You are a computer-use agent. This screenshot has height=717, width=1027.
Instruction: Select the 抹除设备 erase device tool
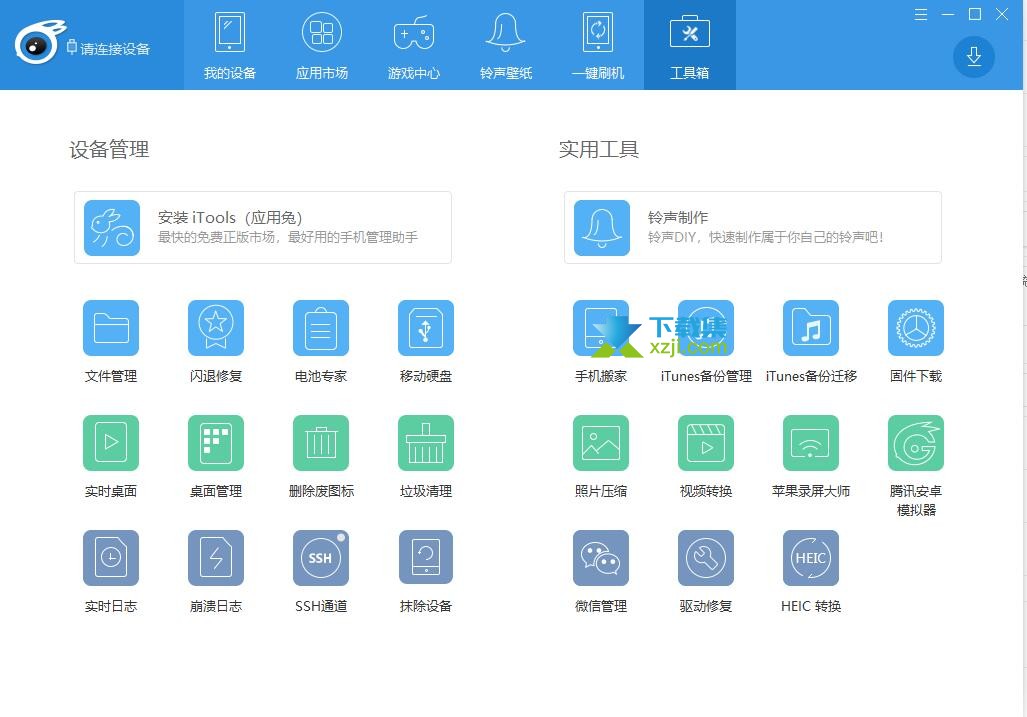tap(426, 558)
